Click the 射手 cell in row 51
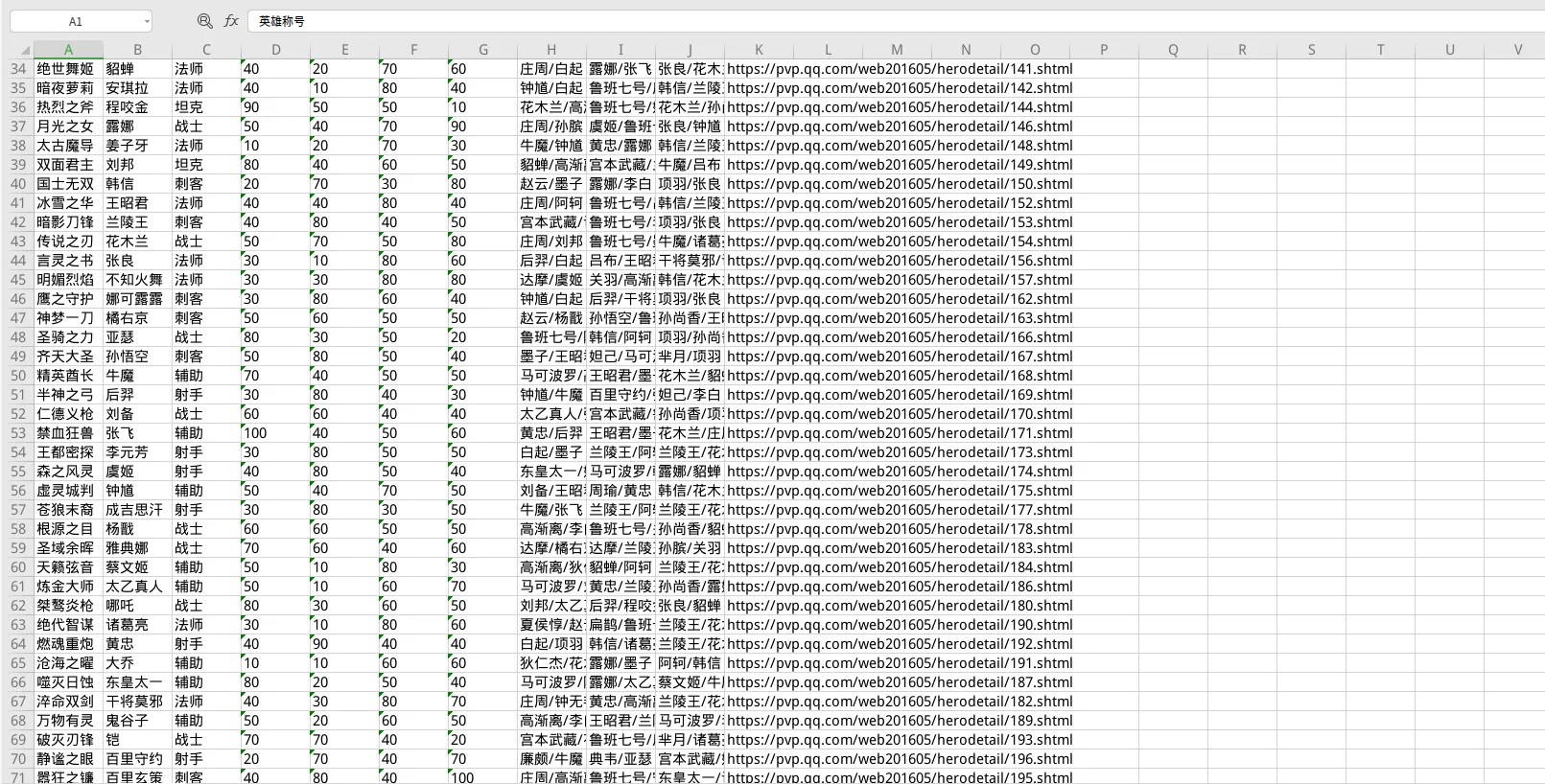1545x784 pixels. tap(189, 395)
